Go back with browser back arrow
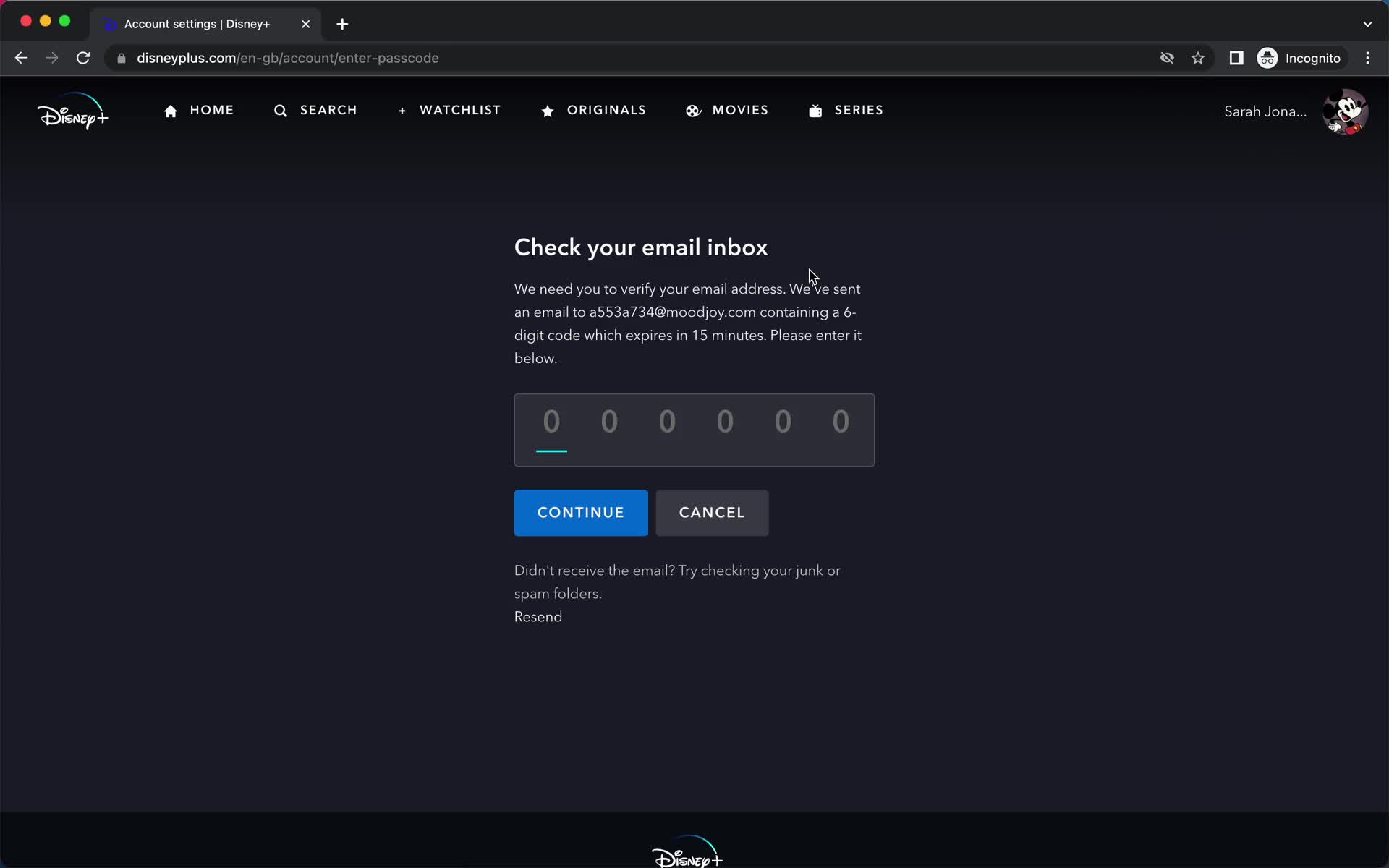Screen dimensions: 1389x868 click(21, 58)
